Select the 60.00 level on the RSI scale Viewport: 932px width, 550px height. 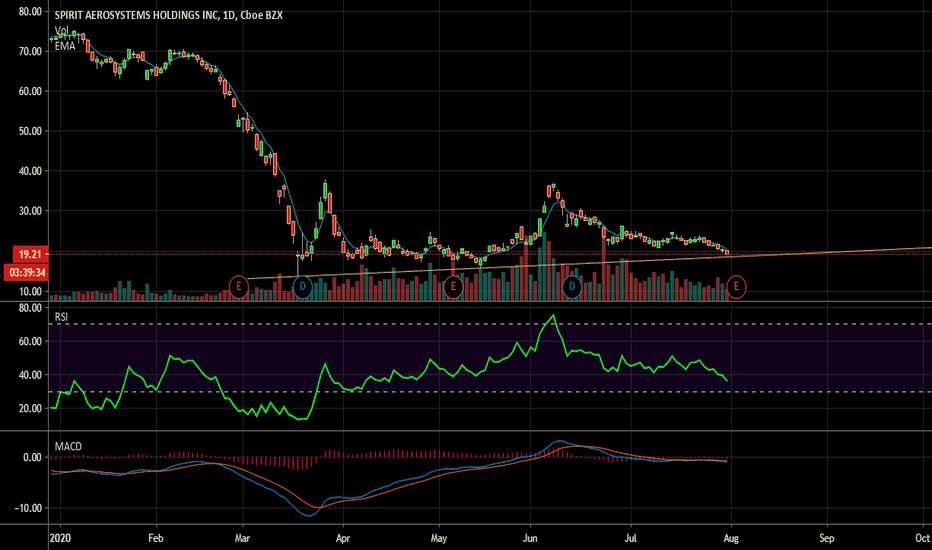(30, 341)
